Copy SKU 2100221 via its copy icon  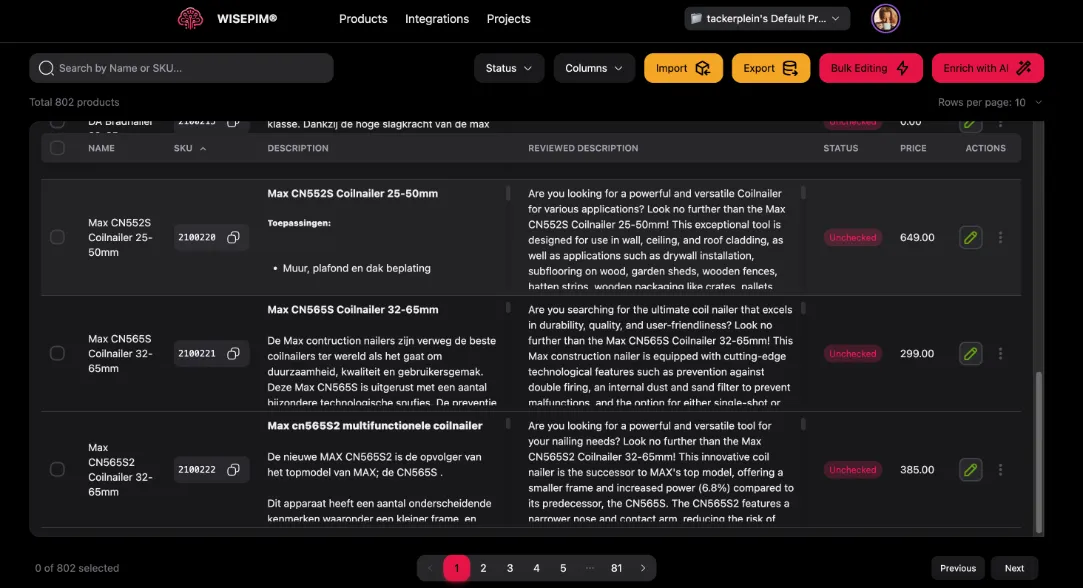(x=233, y=353)
